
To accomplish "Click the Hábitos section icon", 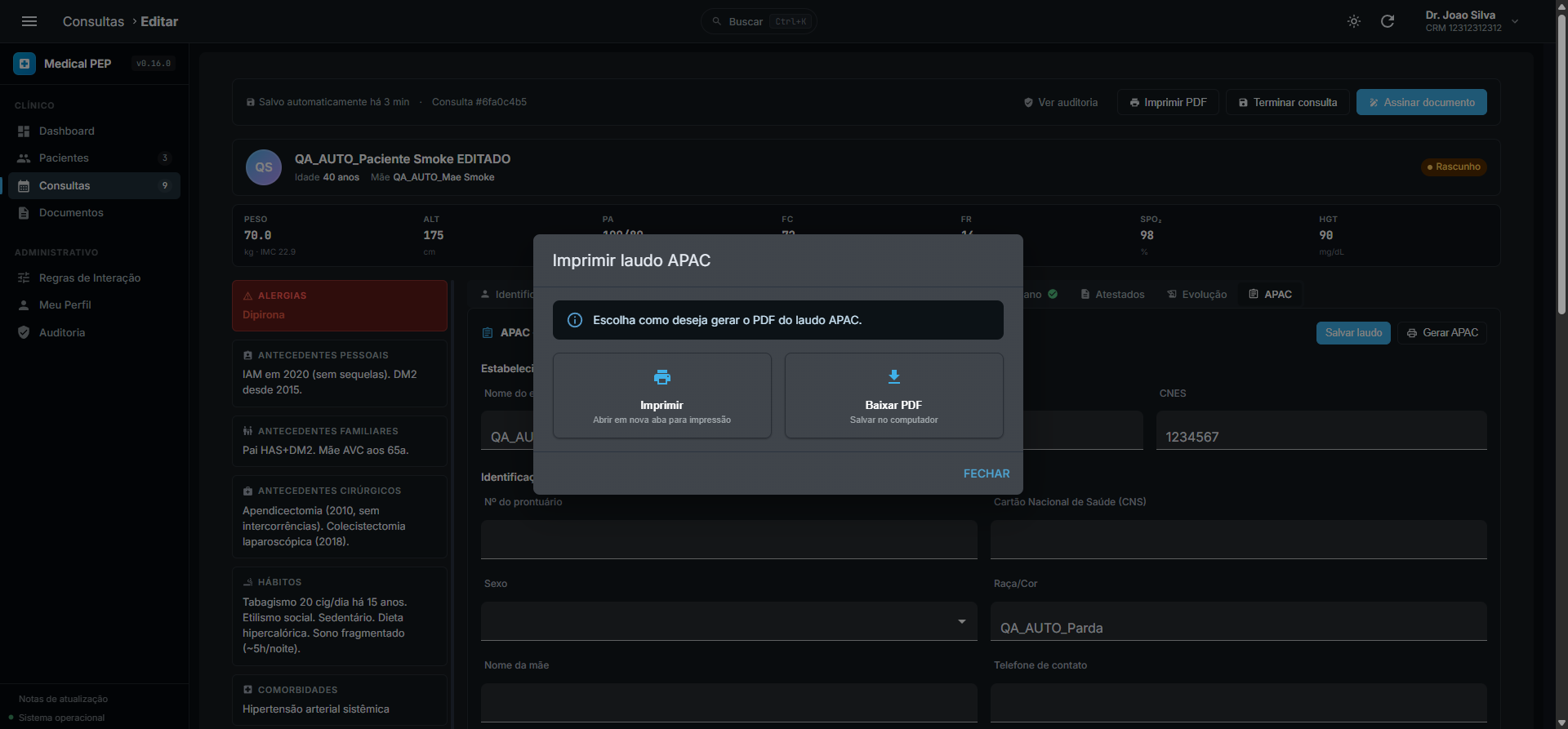I will [x=247, y=582].
